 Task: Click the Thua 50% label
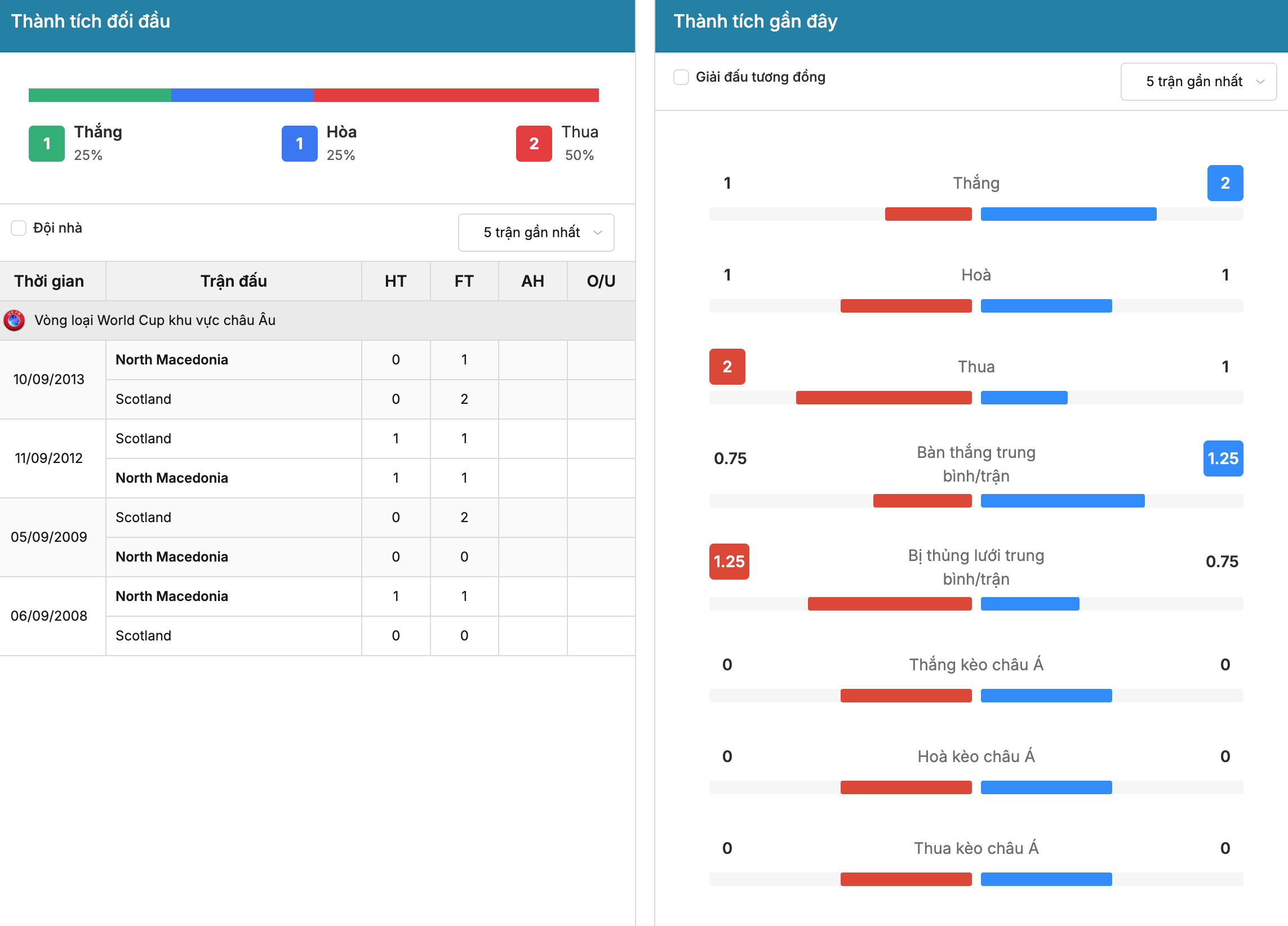click(x=580, y=143)
